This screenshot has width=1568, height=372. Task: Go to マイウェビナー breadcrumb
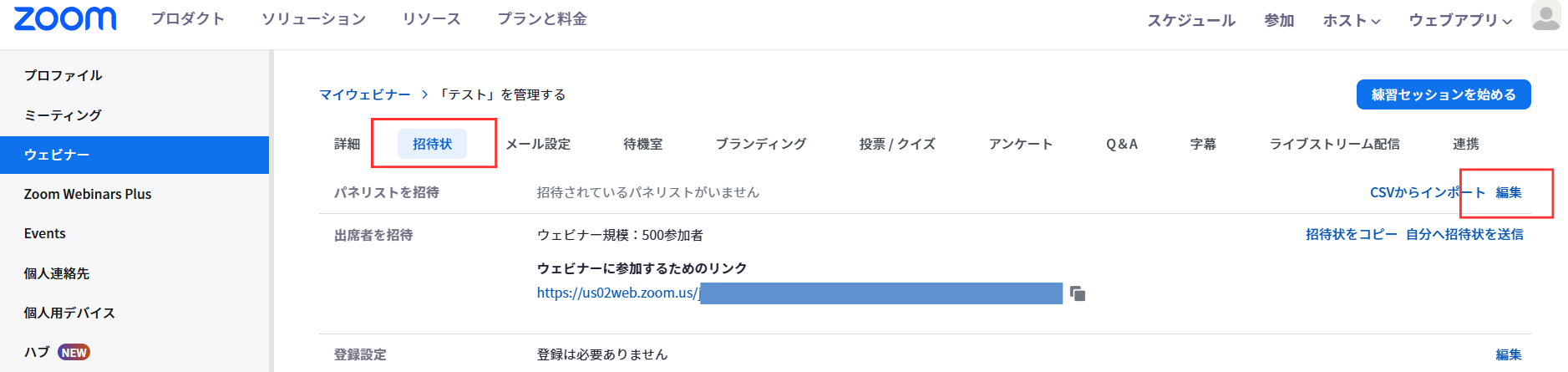coord(364,94)
